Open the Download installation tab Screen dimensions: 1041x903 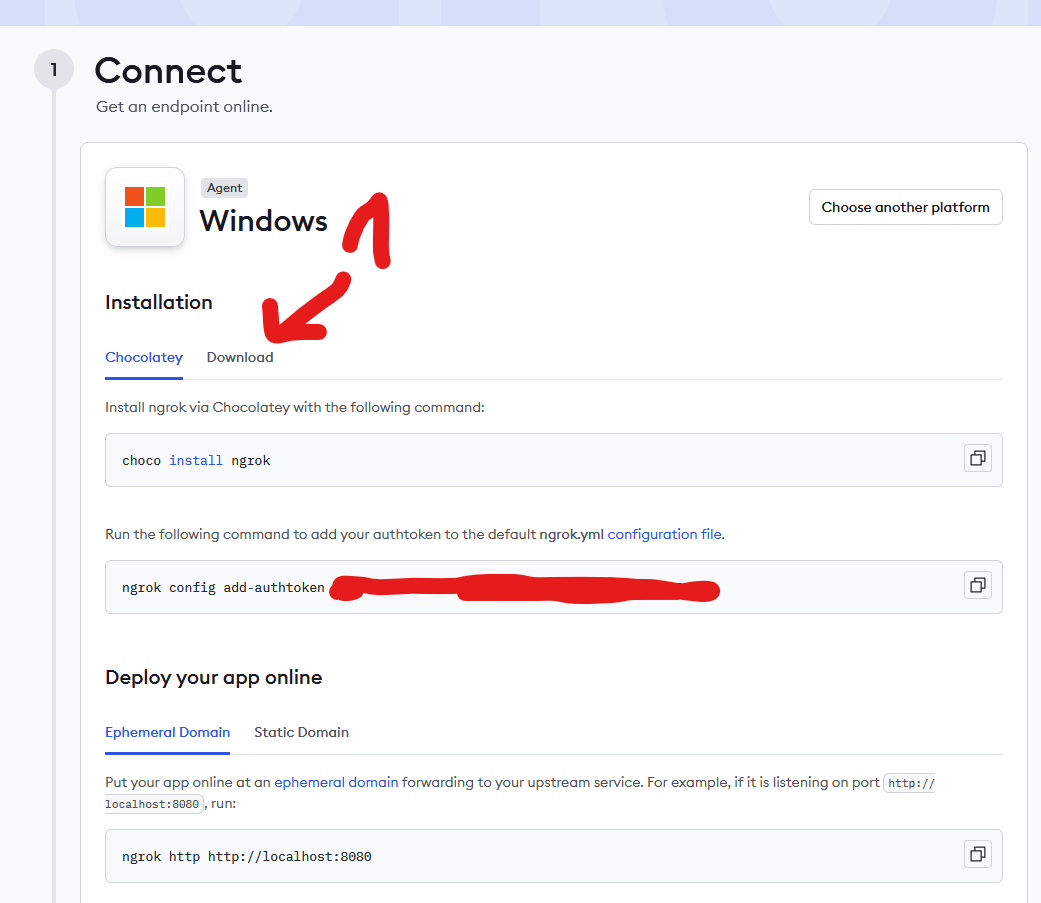point(240,357)
